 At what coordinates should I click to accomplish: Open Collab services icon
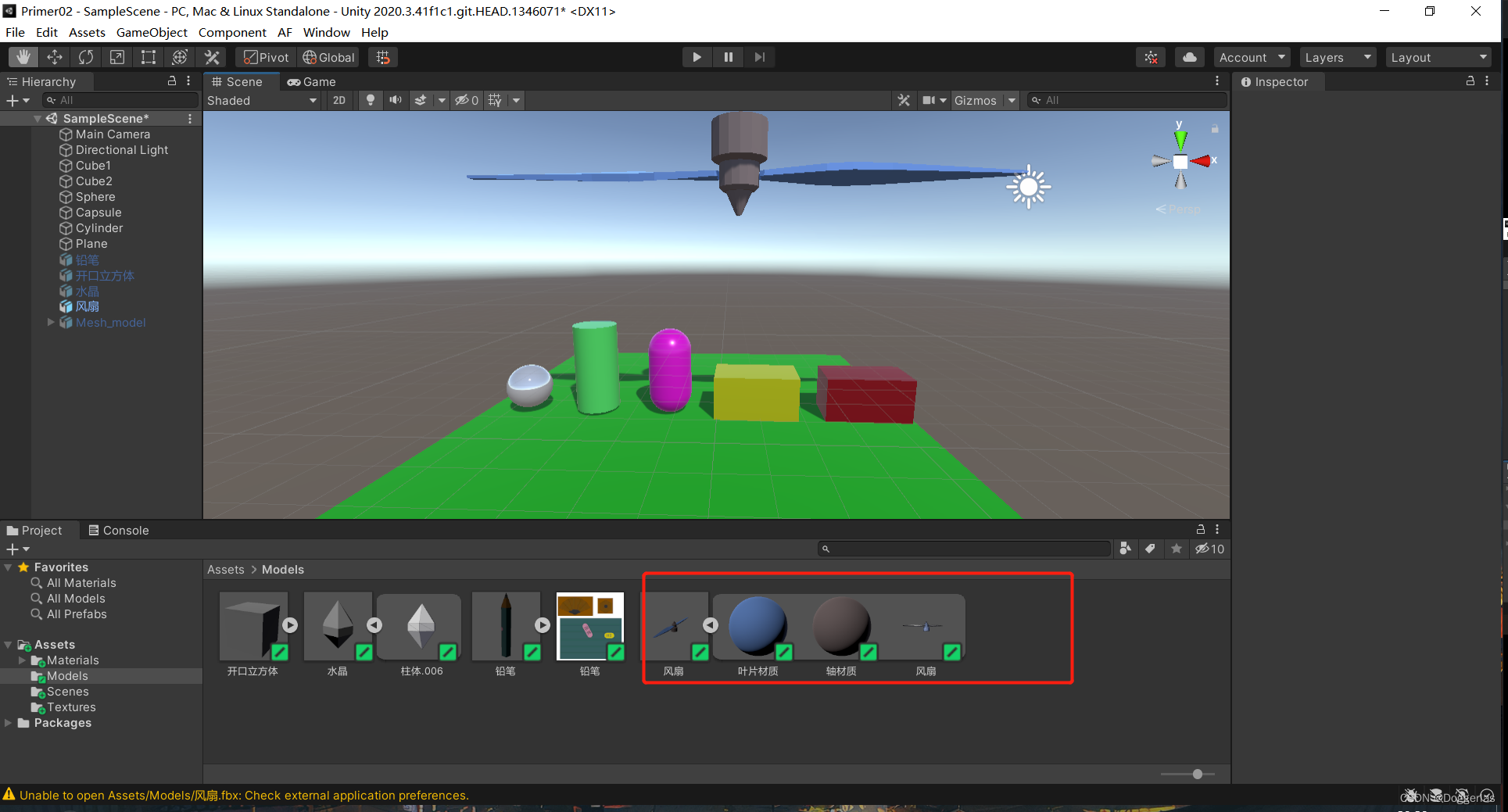tap(1152, 57)
